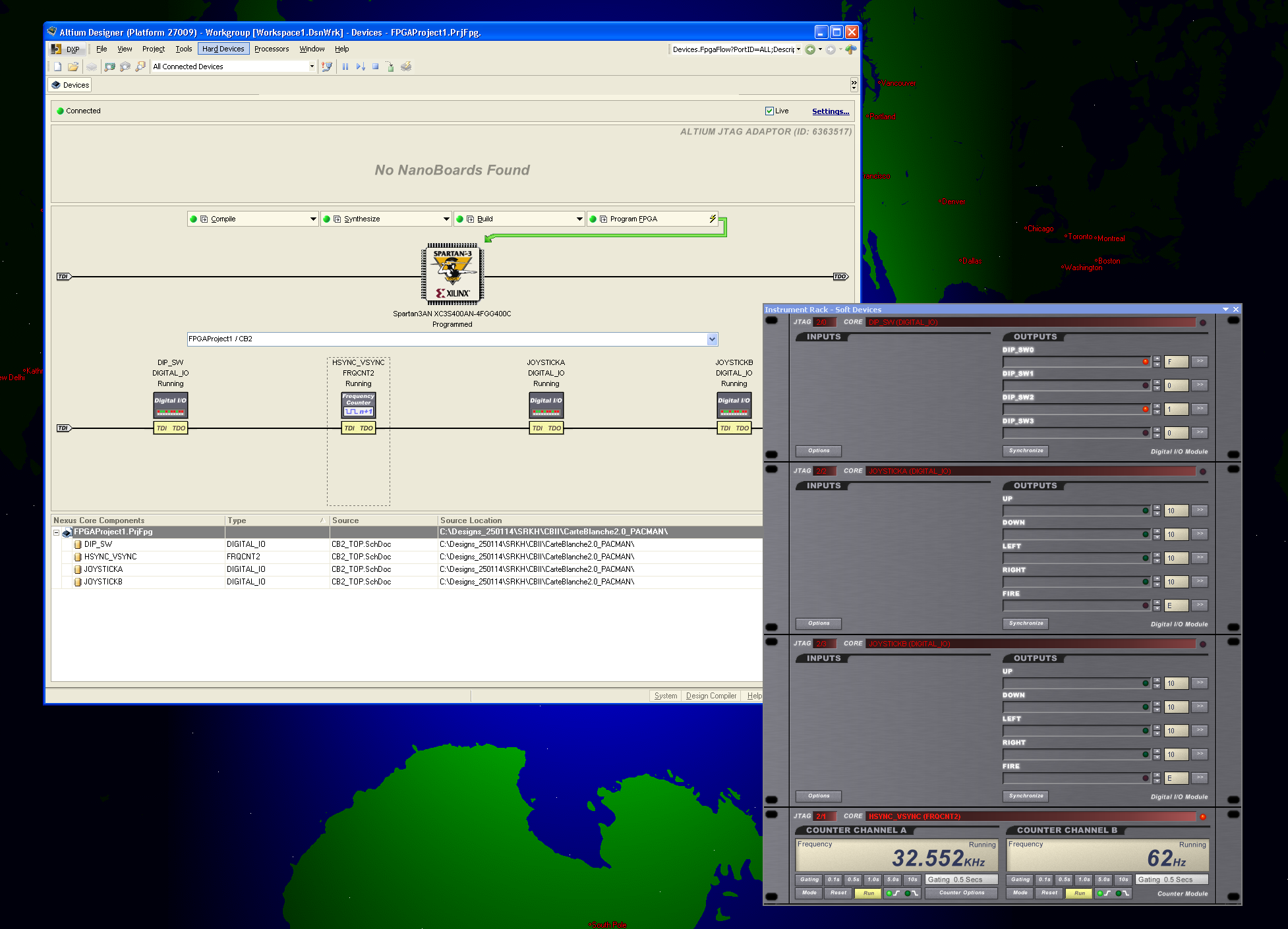Click the FPGAProject1.PrjFpg project icon in table
This screenshot has height=929, width=1288.
pos(67,532)
